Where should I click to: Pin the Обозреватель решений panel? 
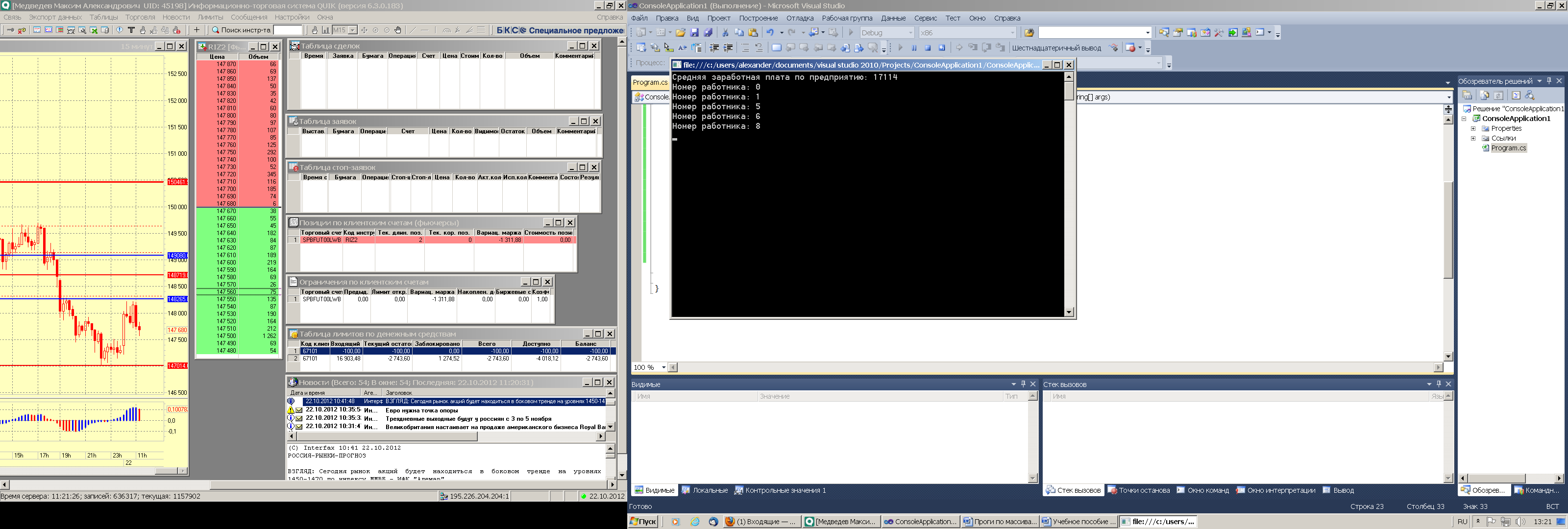click(x=1549, y=81)
